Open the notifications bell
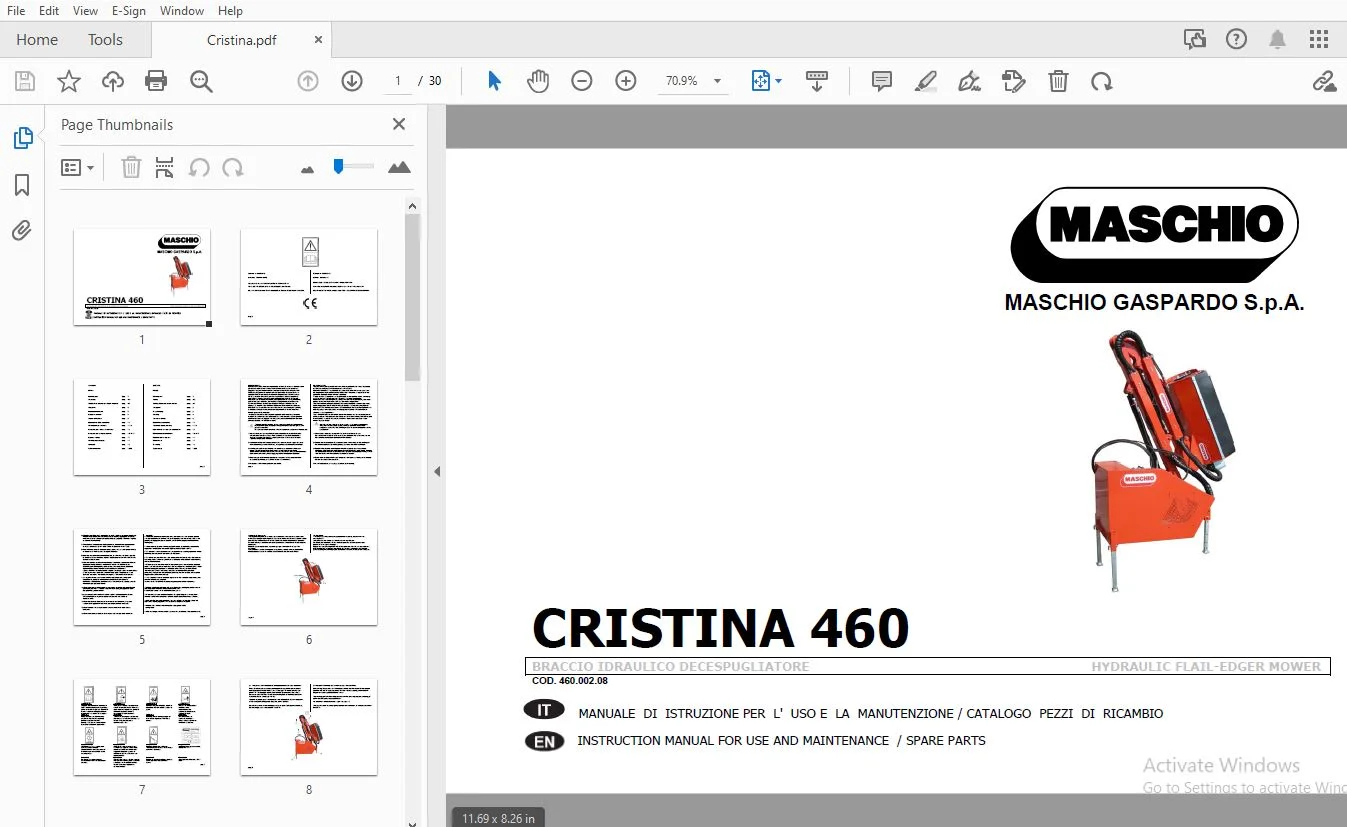The width and height of the screenshot is (1347, 827). tap(1277, 40)
